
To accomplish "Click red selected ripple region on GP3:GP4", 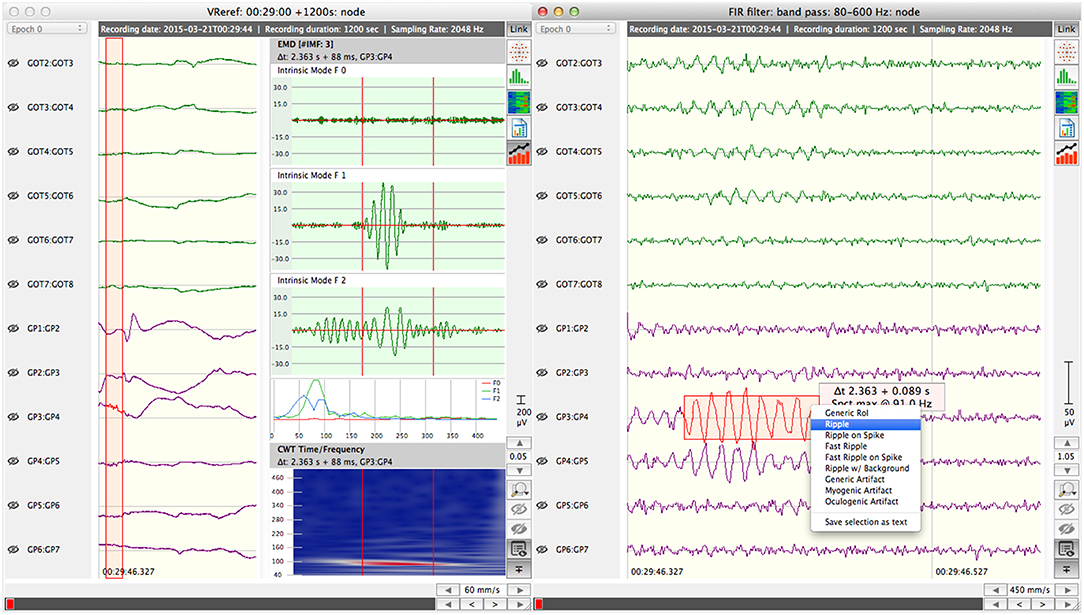I will point(751,417).
